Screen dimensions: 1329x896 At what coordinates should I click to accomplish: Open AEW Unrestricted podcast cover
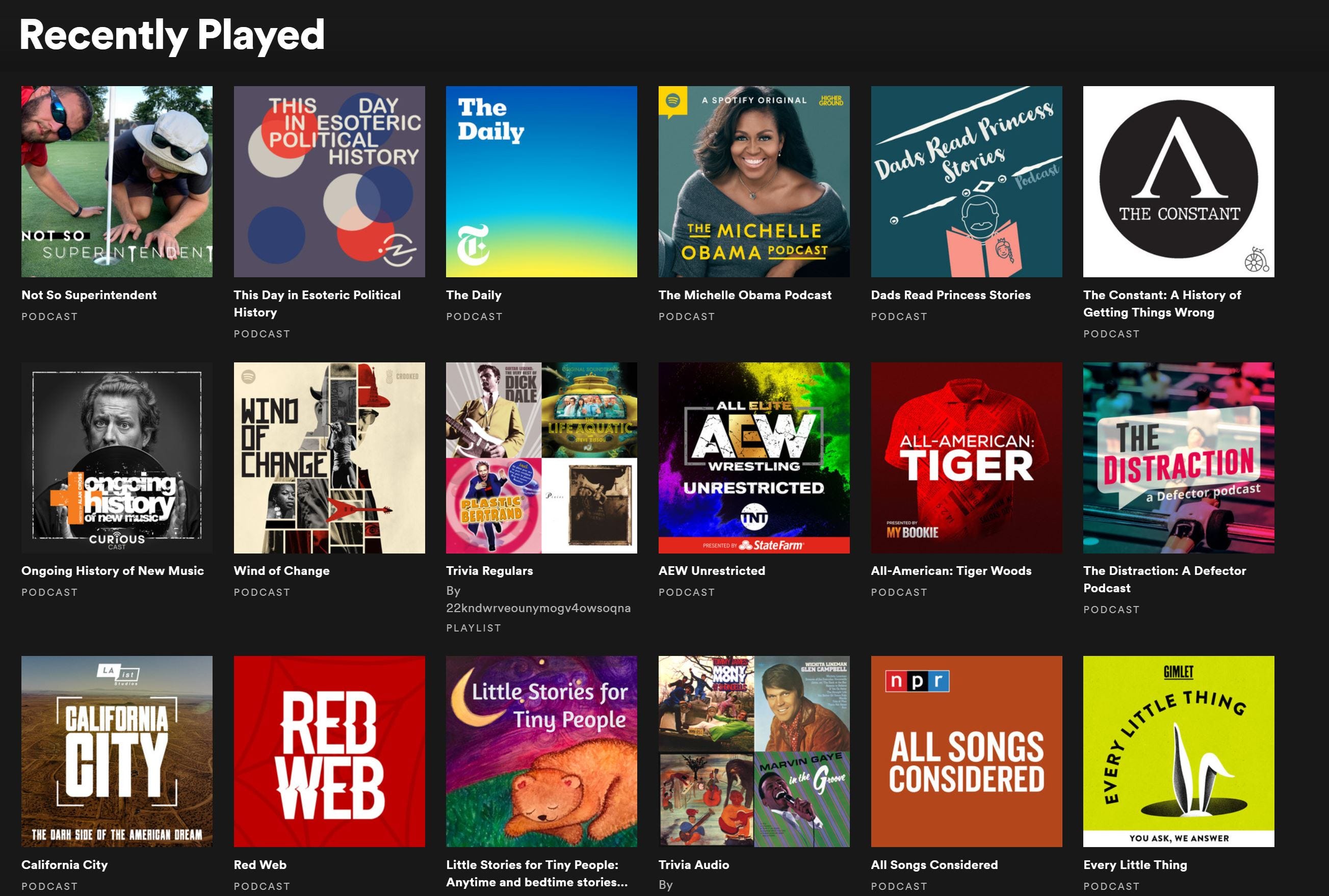click(754, 458)
